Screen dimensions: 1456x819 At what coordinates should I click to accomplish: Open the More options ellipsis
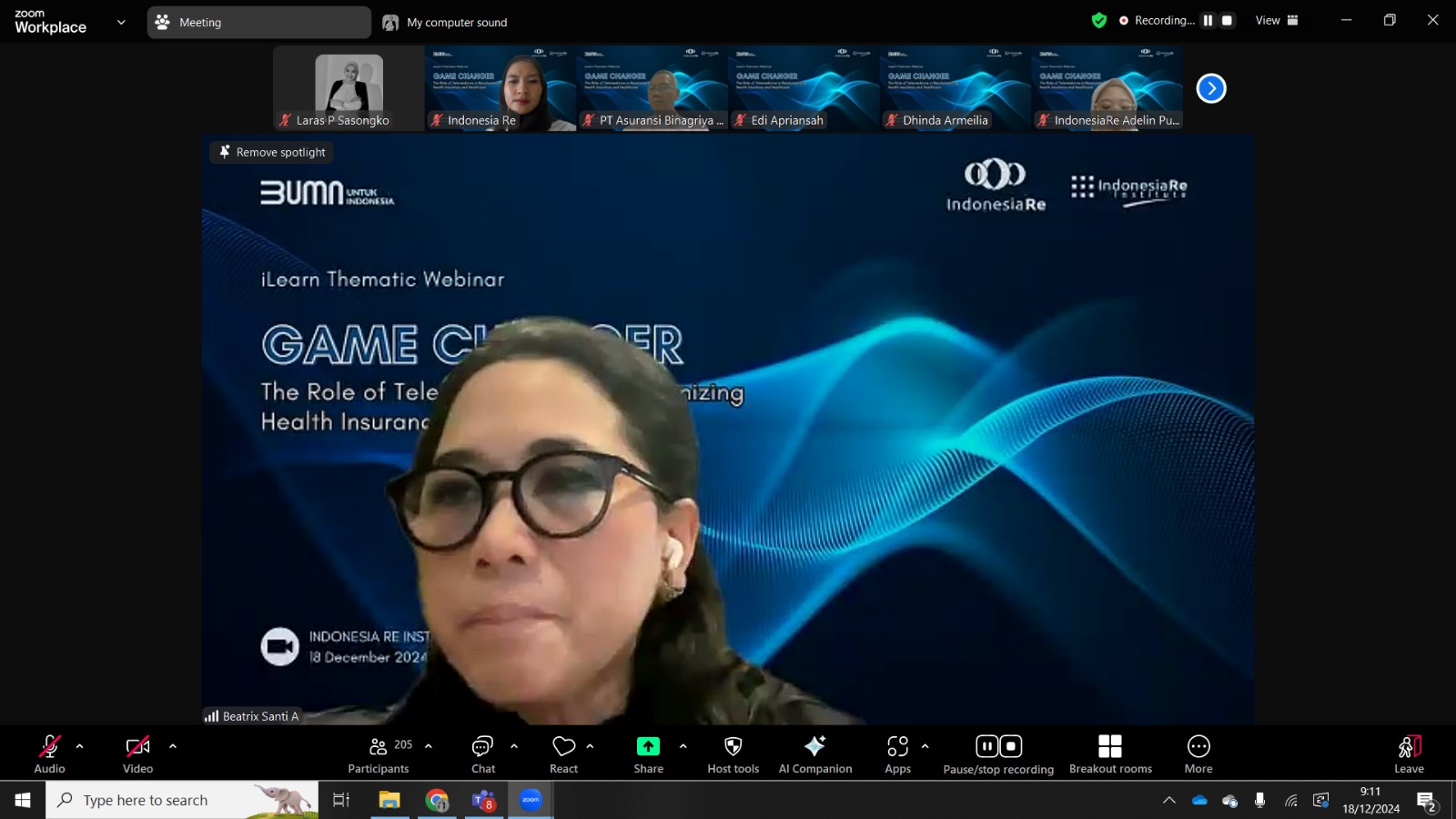tap(1198, 746)
